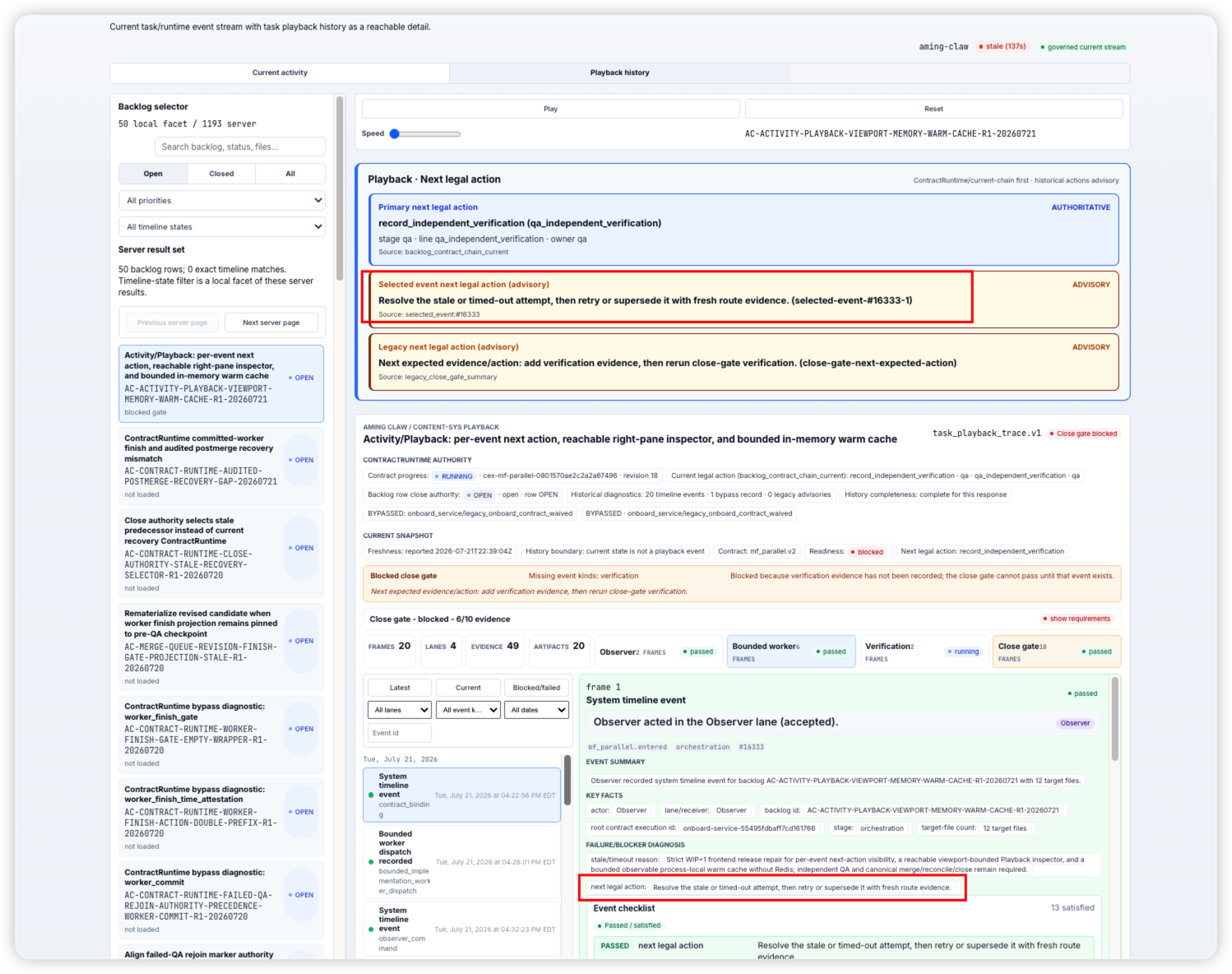The image size is (1232, 974).
Task: Click the Legacy next legal action advisory card
Action: (744, 362)
